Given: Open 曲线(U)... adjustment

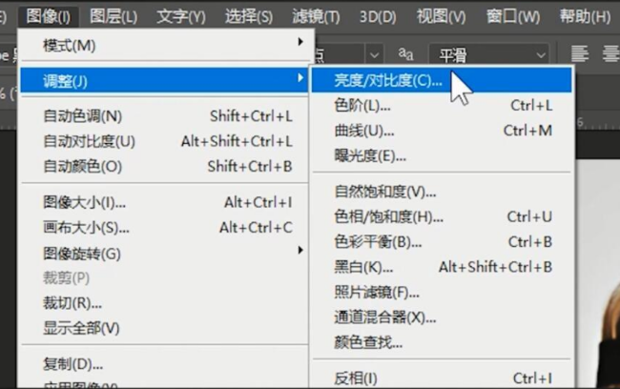Looking at the screenshot, I should [442, 130].
